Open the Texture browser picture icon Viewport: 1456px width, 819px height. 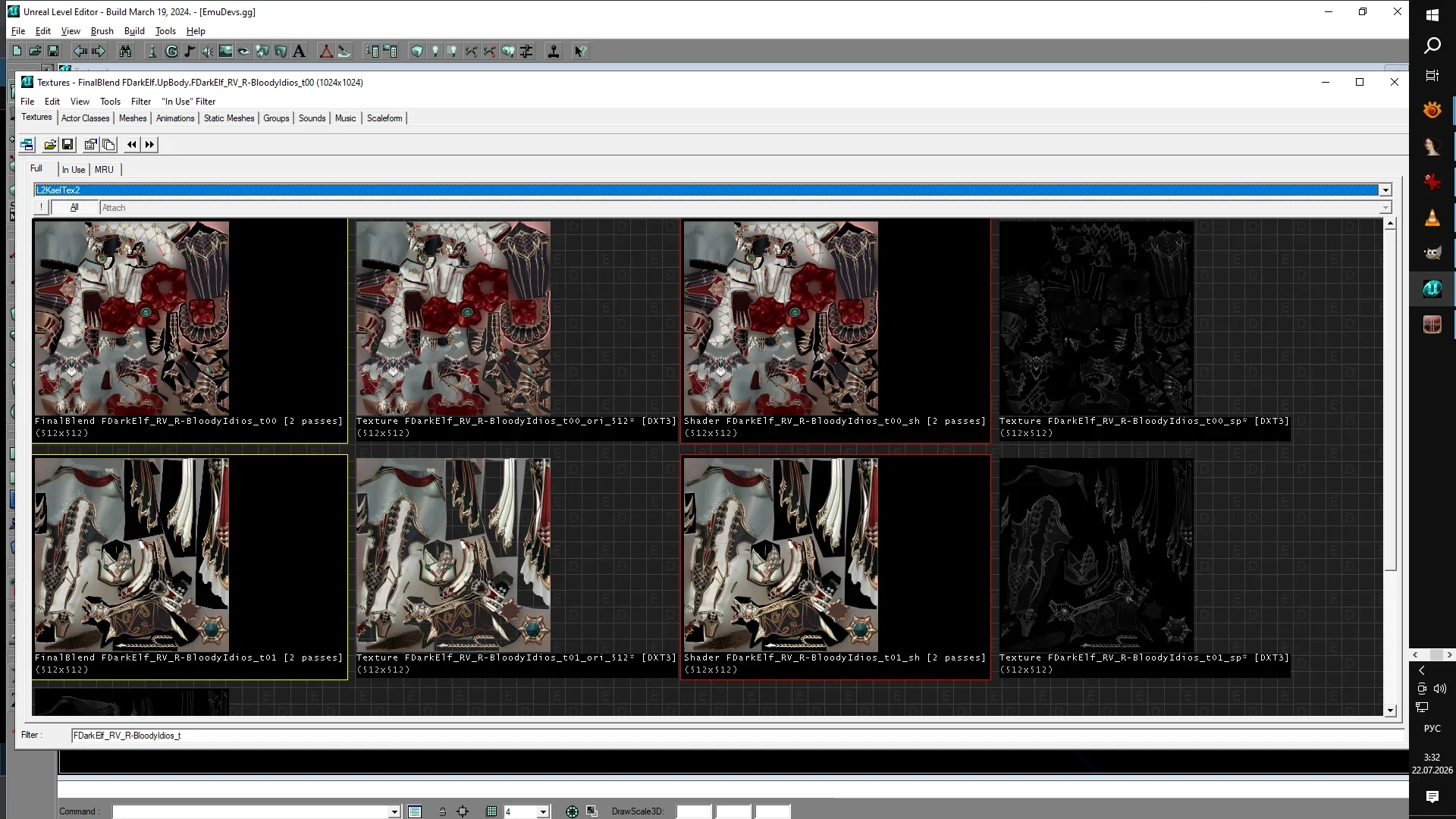[226, 51]
